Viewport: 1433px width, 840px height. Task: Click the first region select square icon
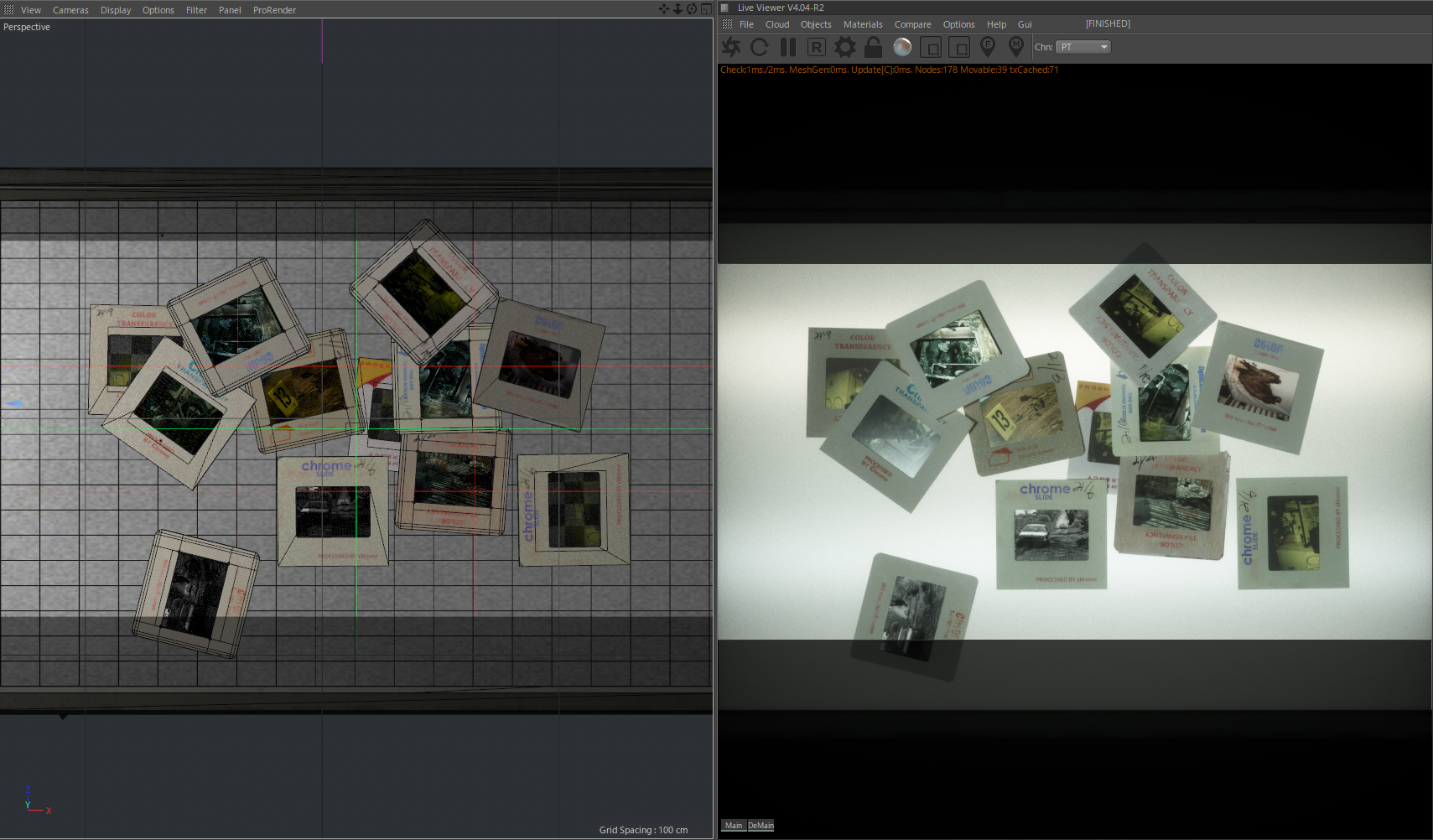coord(931,47)
